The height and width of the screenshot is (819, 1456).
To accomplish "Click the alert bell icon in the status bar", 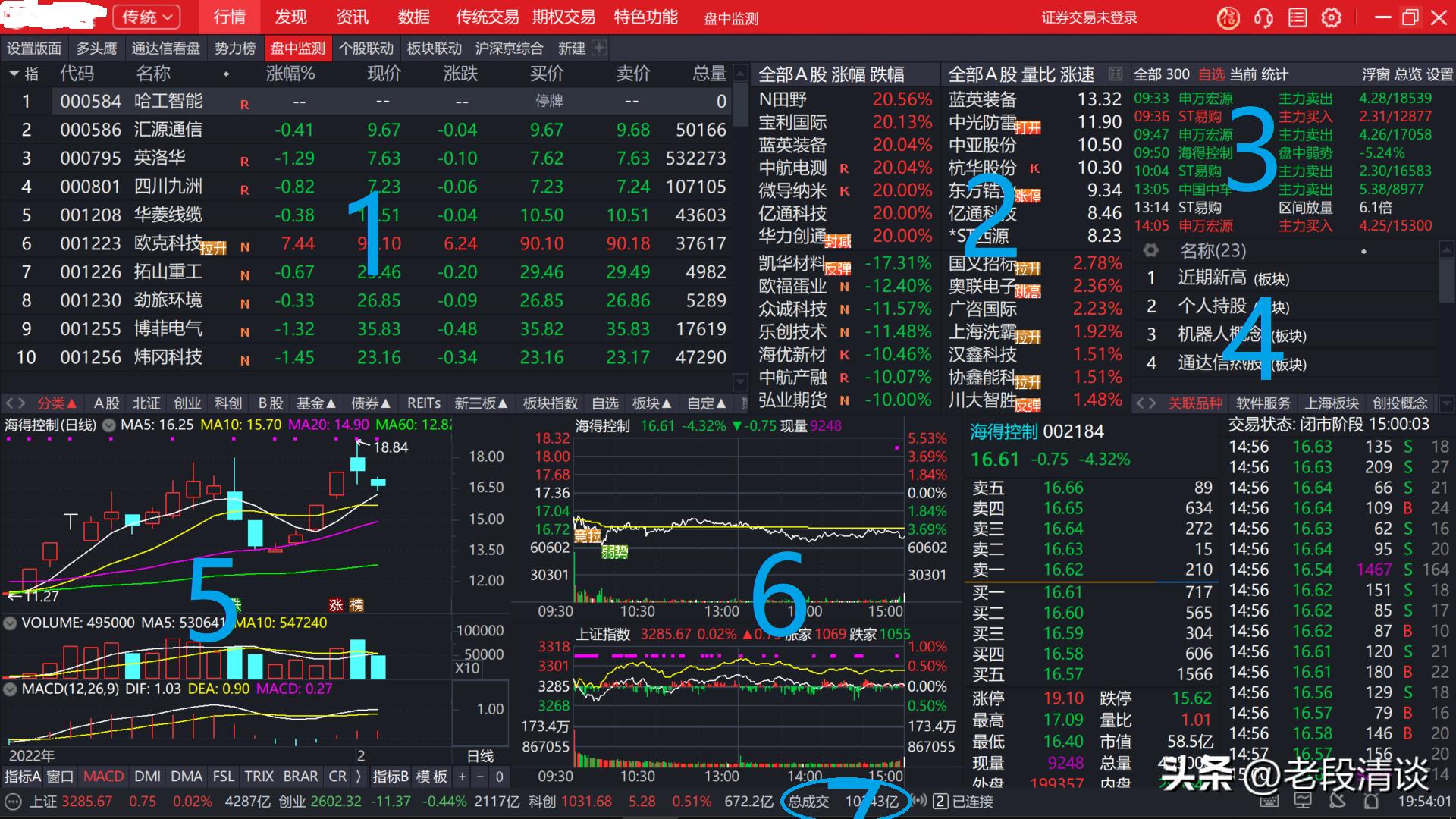I will 1371,802.
